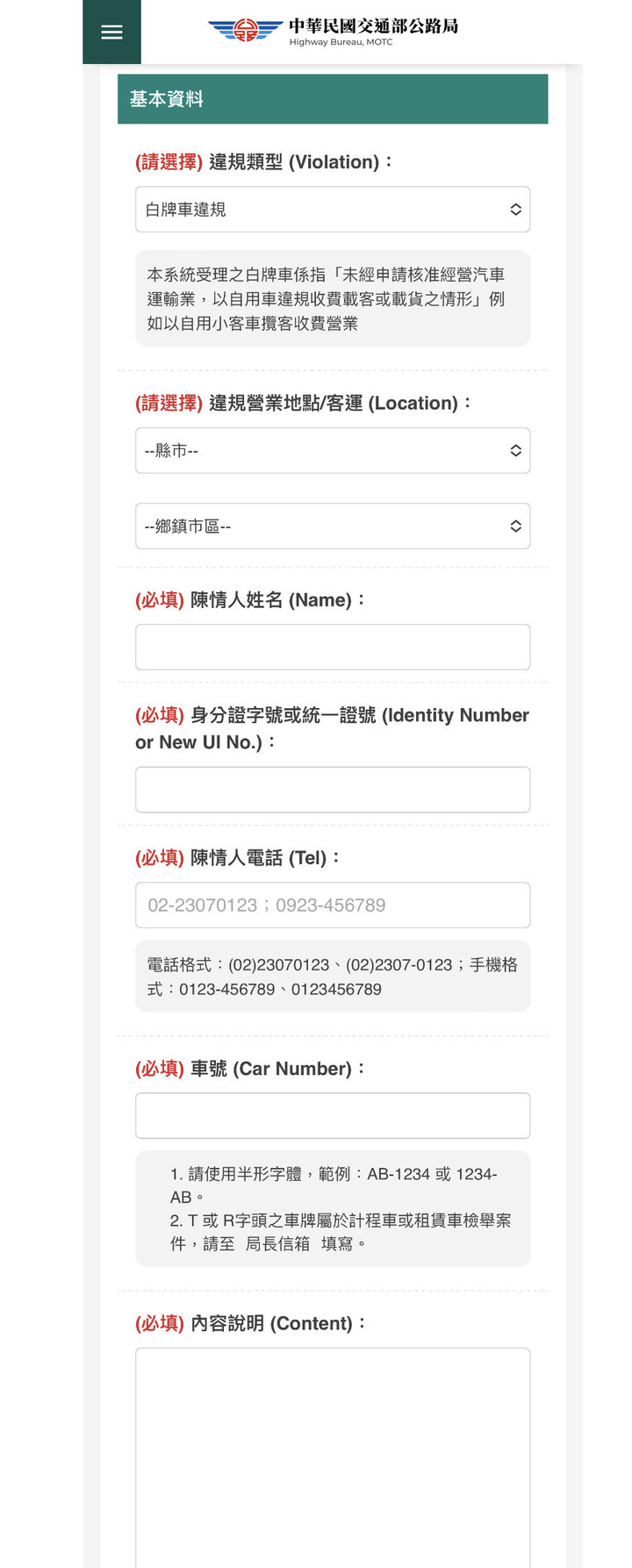Click the chevron on the 違規類型 selector
This screenshot has width=632, height=1568.
(516, 209)
